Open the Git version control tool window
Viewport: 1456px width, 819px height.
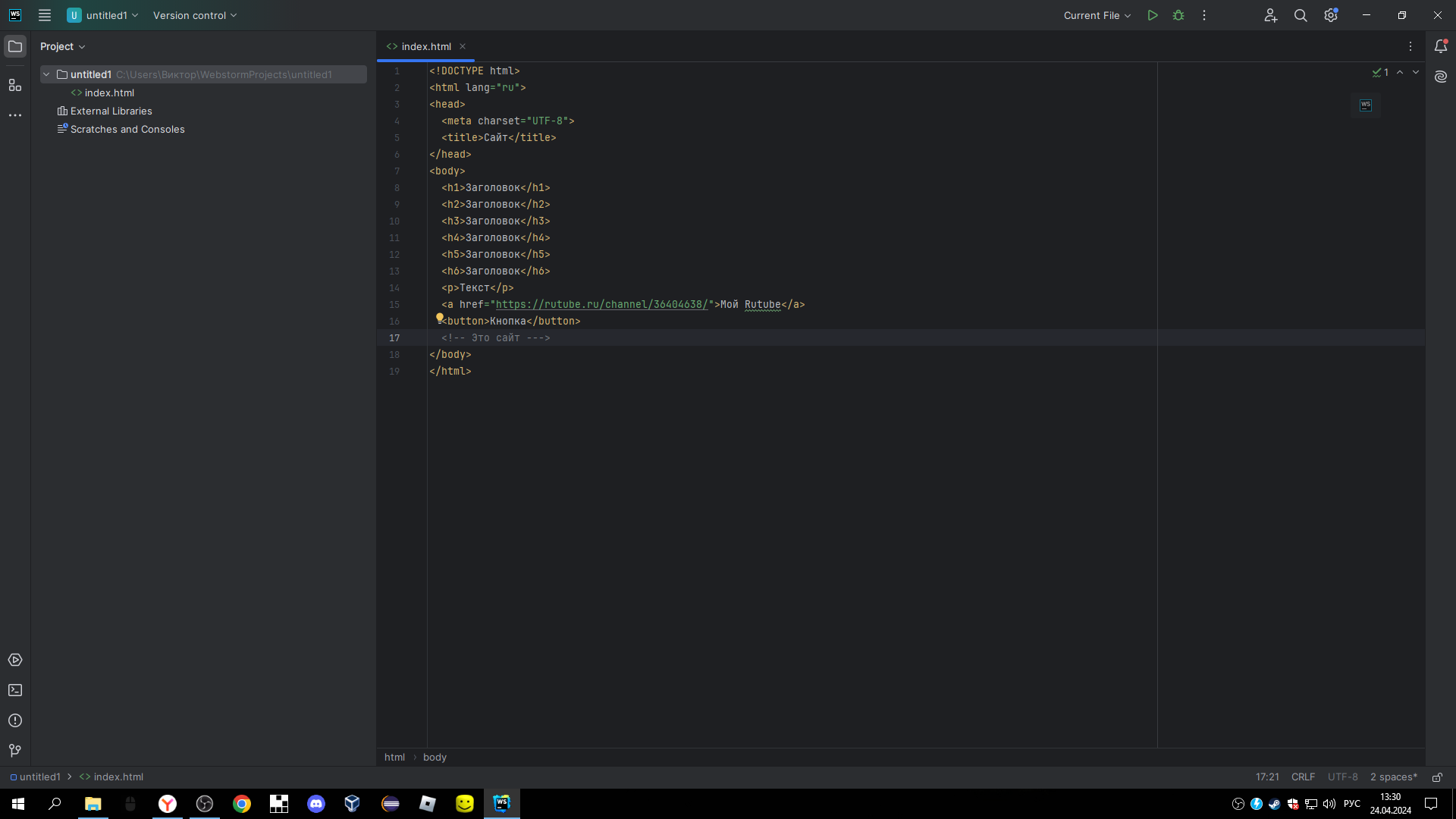pos(15,751)
